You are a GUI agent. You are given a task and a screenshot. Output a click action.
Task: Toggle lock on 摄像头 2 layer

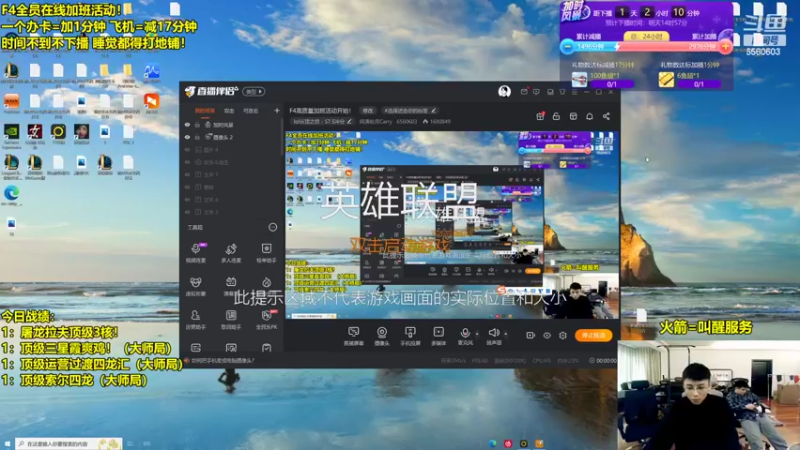[x=197, y=137]
